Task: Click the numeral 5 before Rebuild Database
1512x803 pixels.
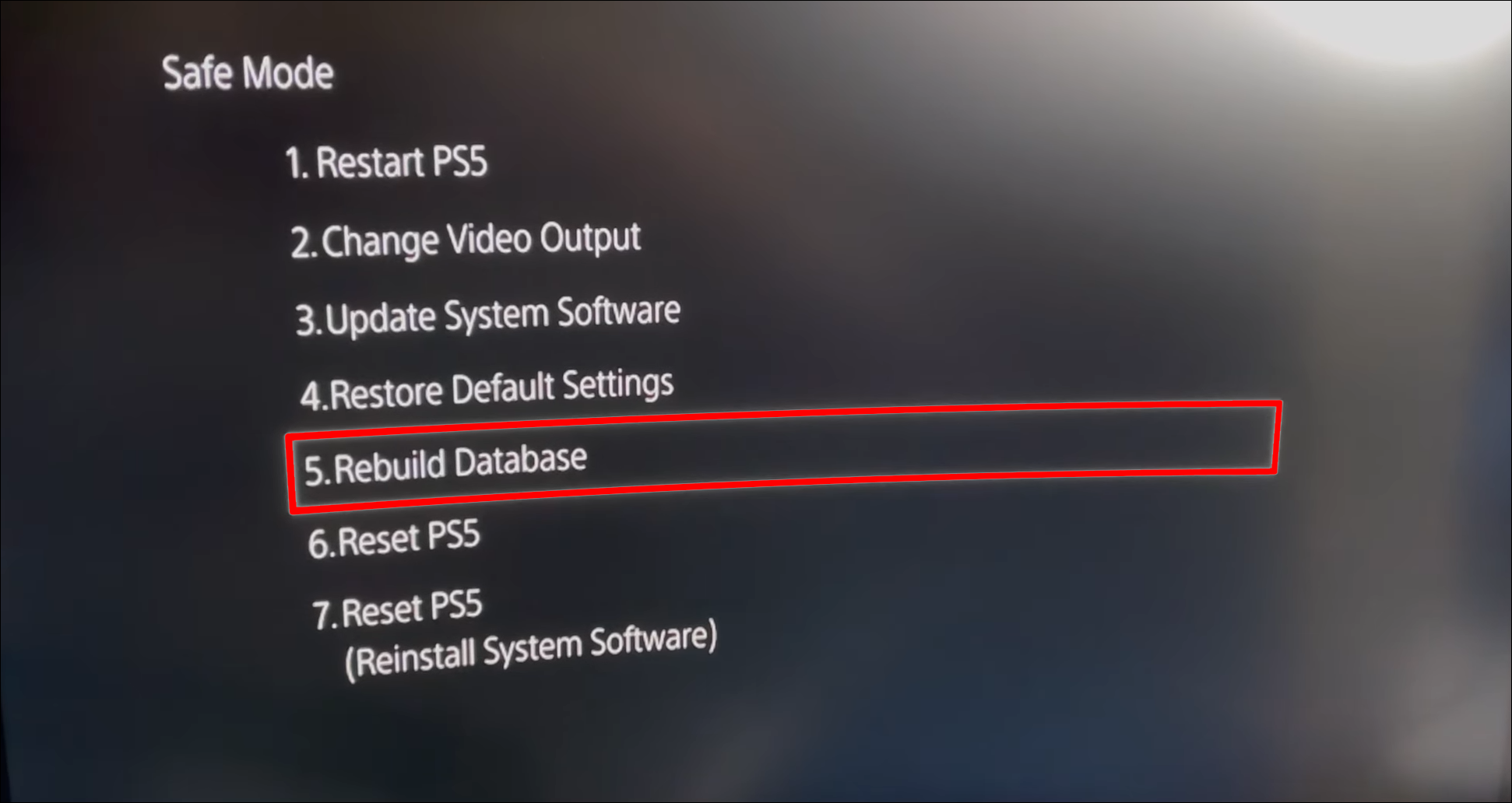Action: tap(316, 471)
